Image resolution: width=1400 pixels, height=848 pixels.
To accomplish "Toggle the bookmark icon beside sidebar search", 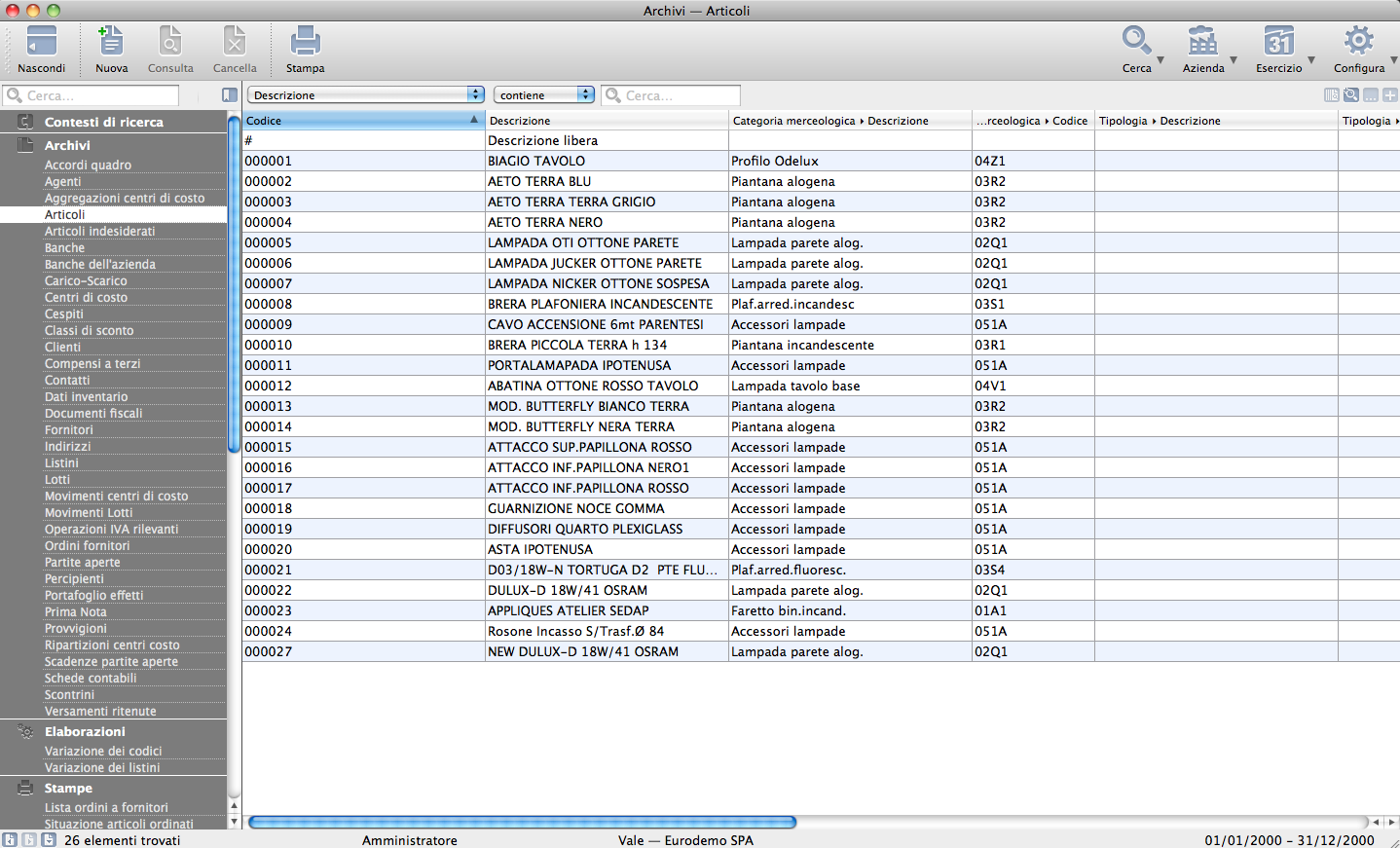I will coord(230,95).
